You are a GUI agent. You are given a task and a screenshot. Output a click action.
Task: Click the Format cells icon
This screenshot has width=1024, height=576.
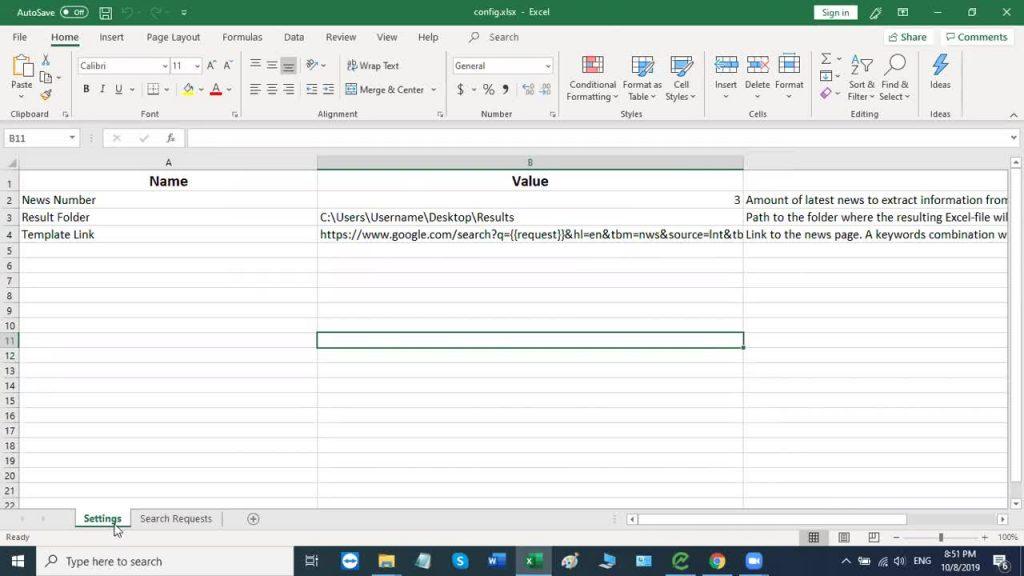coord(789,65)
